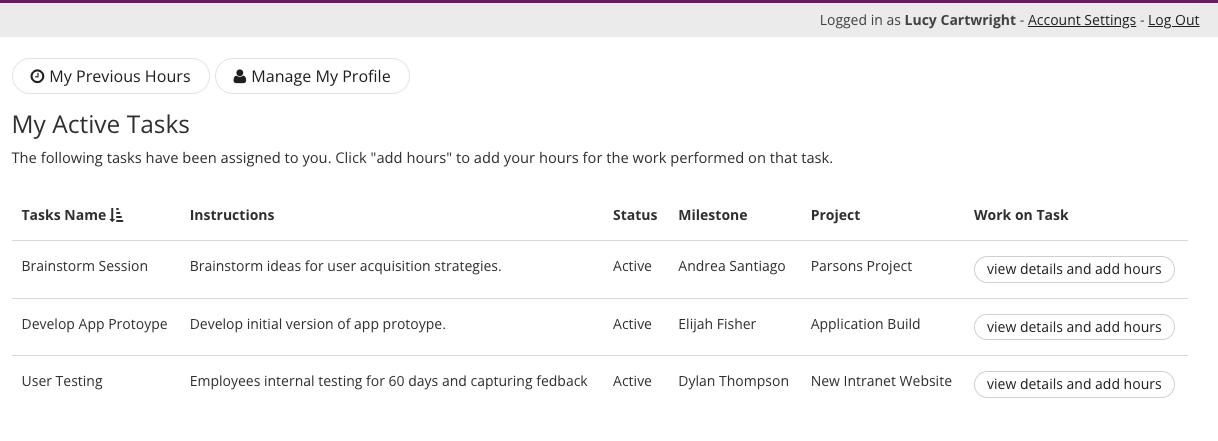Click the person icon on Manage My Profile
This screenshot has width=1218, height=441.
click(x=240, y=77)
